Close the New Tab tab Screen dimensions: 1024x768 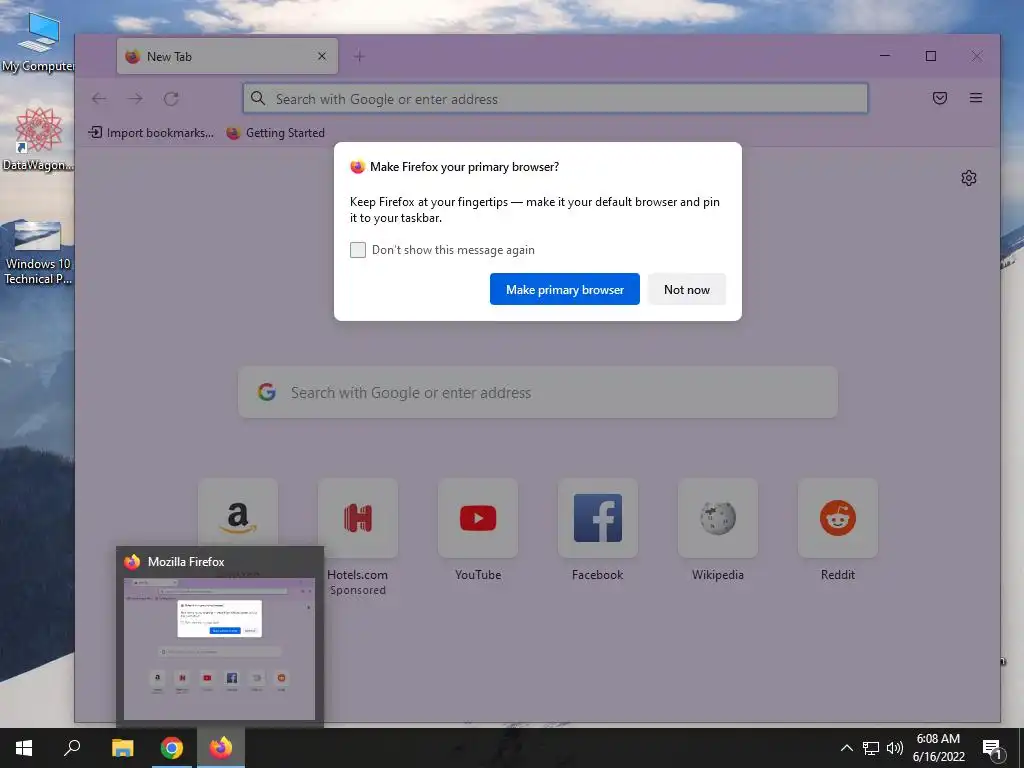click(321, 56)
